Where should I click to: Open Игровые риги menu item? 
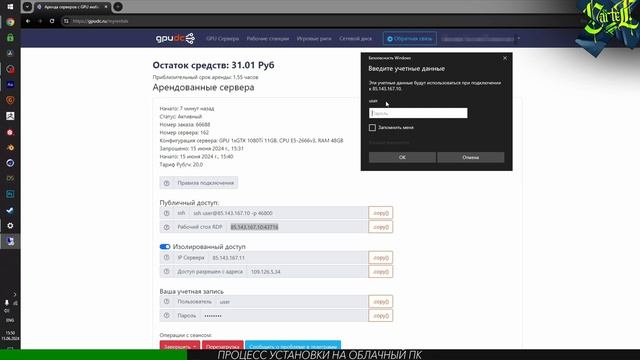314,38
